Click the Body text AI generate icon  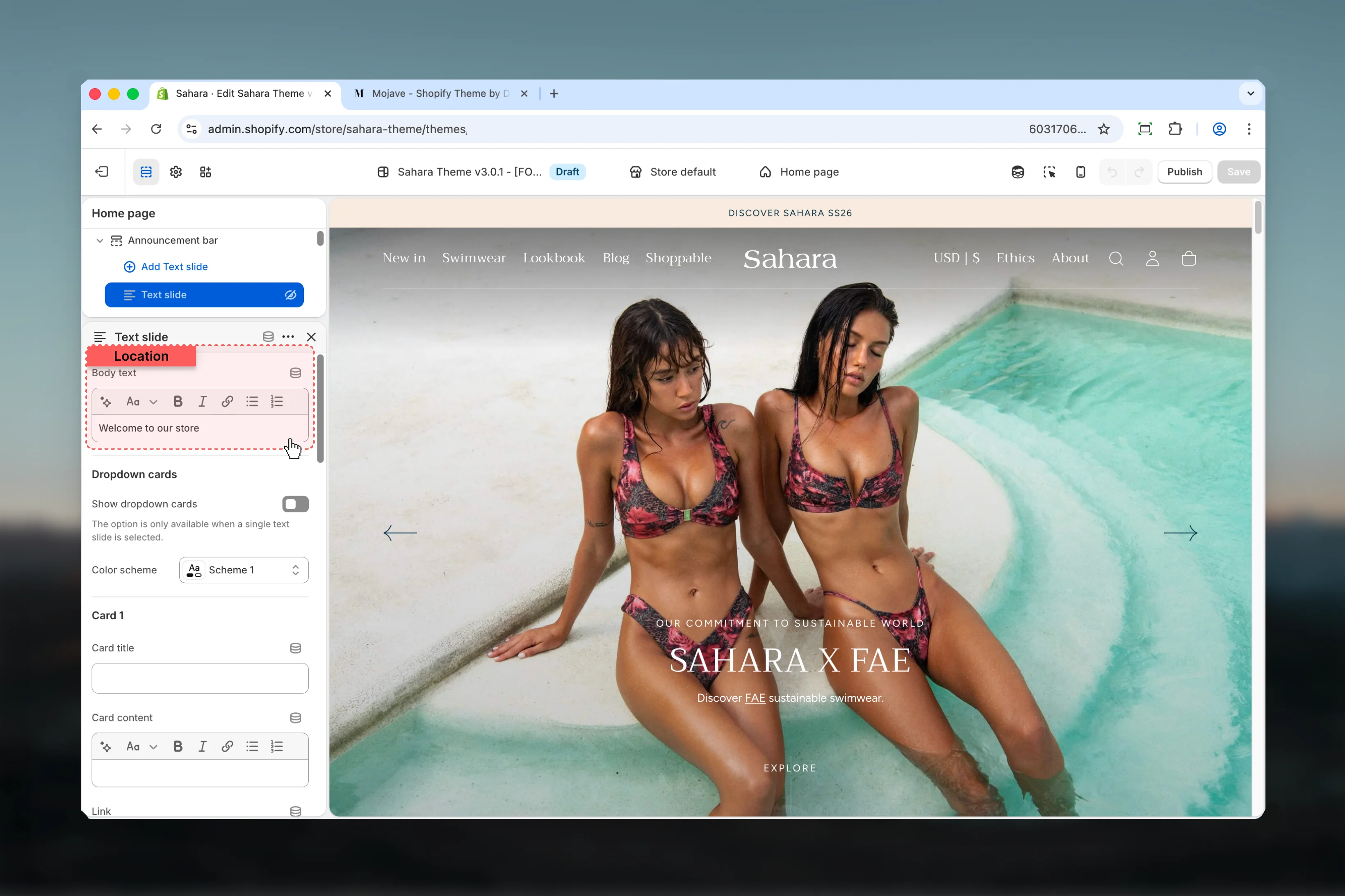[x=106, y=402]
